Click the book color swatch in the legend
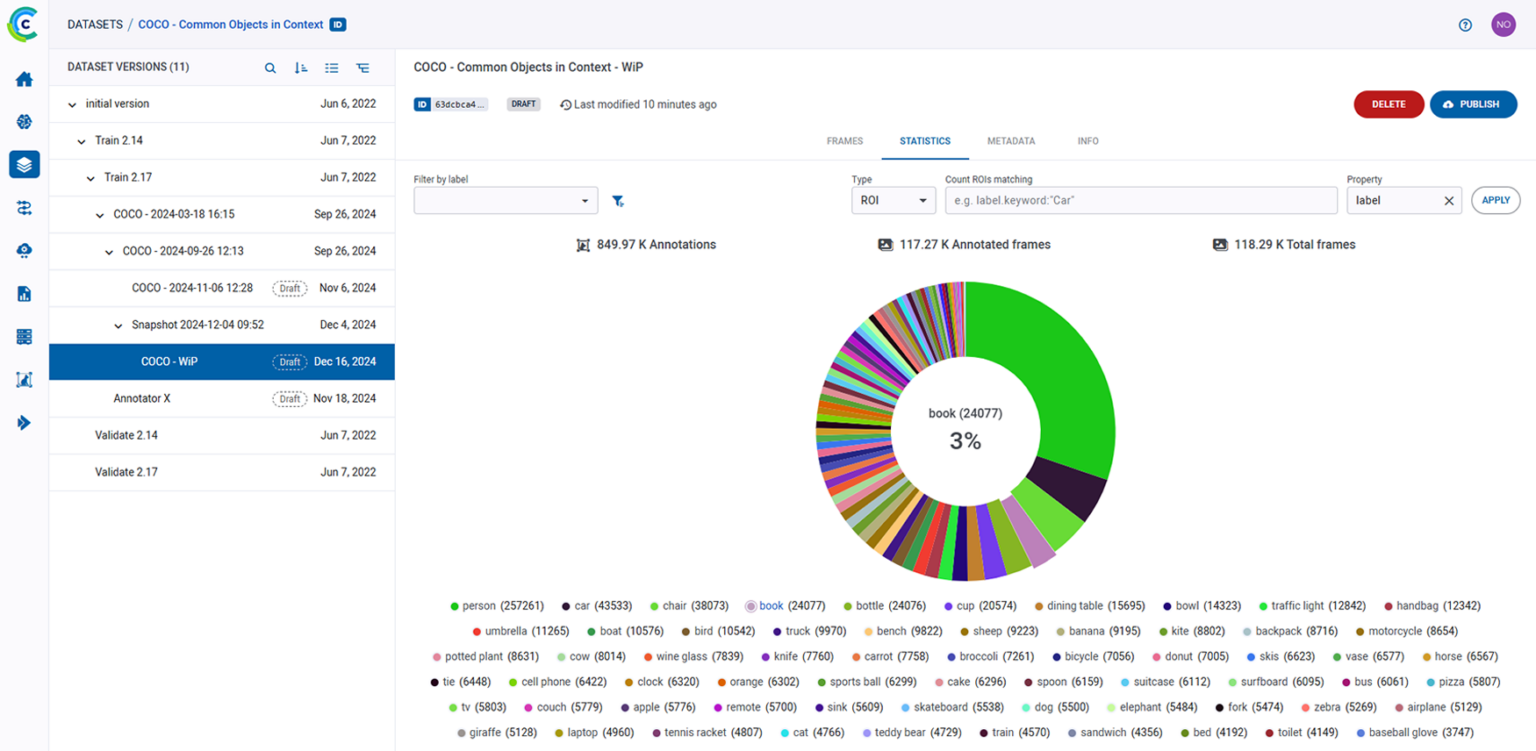Viewport: 1536px width, 751px height. tap(750, 605)
